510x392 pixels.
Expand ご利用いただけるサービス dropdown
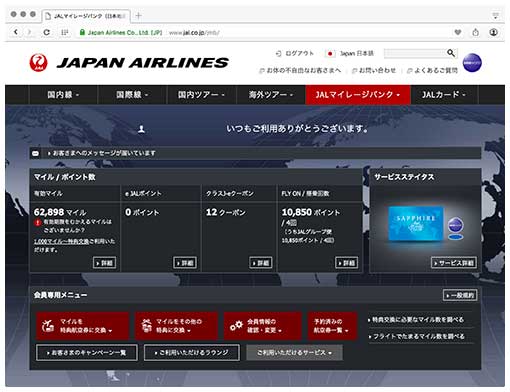294,353
